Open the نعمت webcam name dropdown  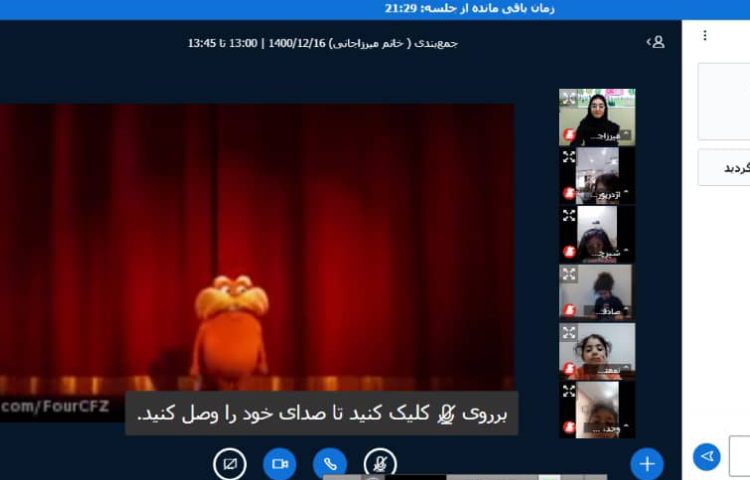608,370
